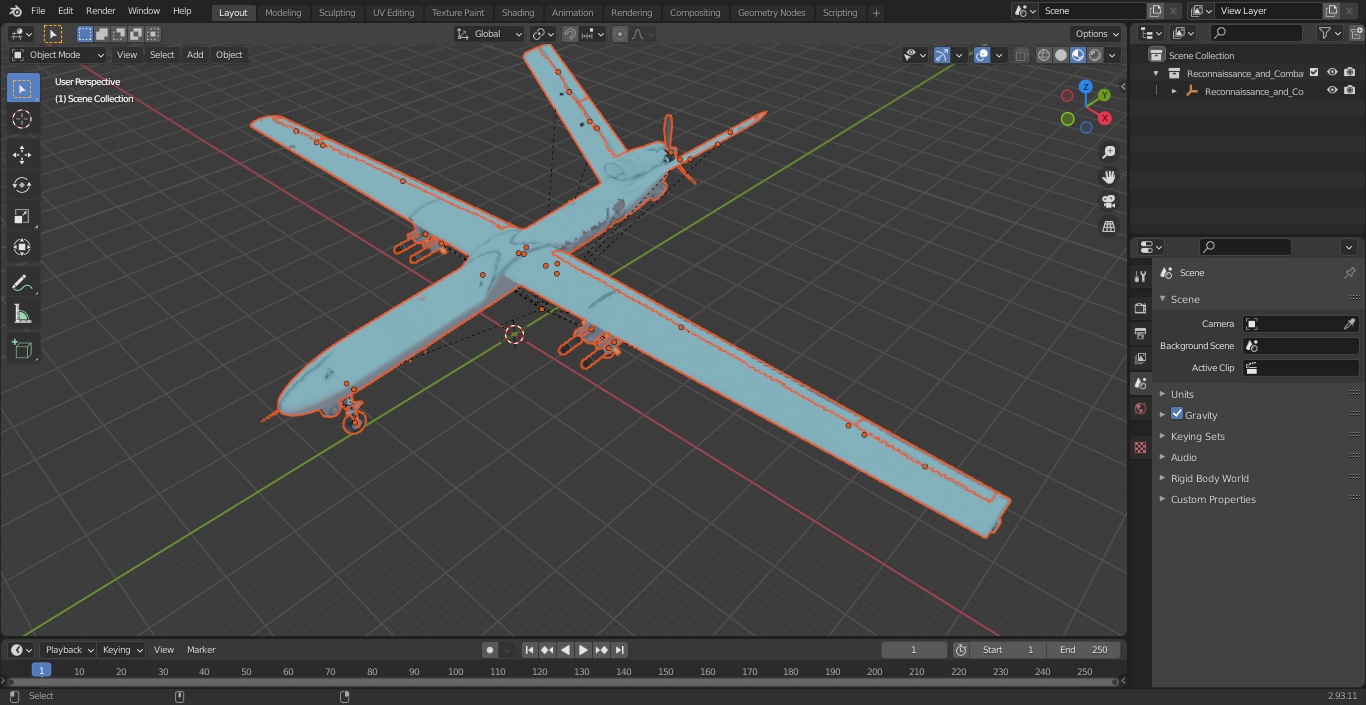Activate the Rotate tool
This screenshot has height=705, width=1366.
click(22, 185)
